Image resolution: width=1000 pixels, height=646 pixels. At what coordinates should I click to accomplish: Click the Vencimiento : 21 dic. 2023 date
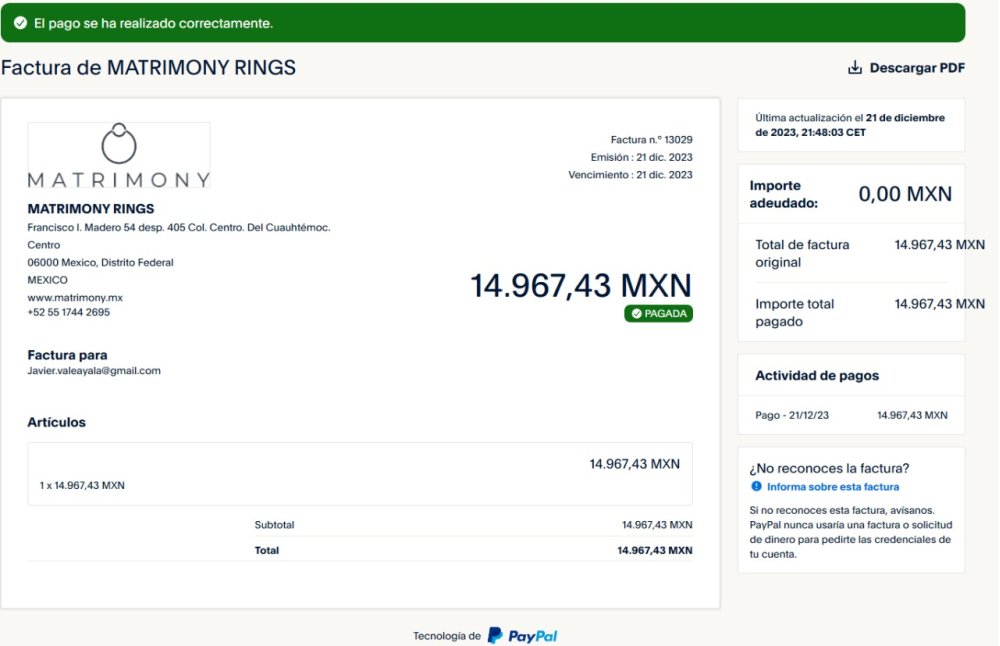630,175
